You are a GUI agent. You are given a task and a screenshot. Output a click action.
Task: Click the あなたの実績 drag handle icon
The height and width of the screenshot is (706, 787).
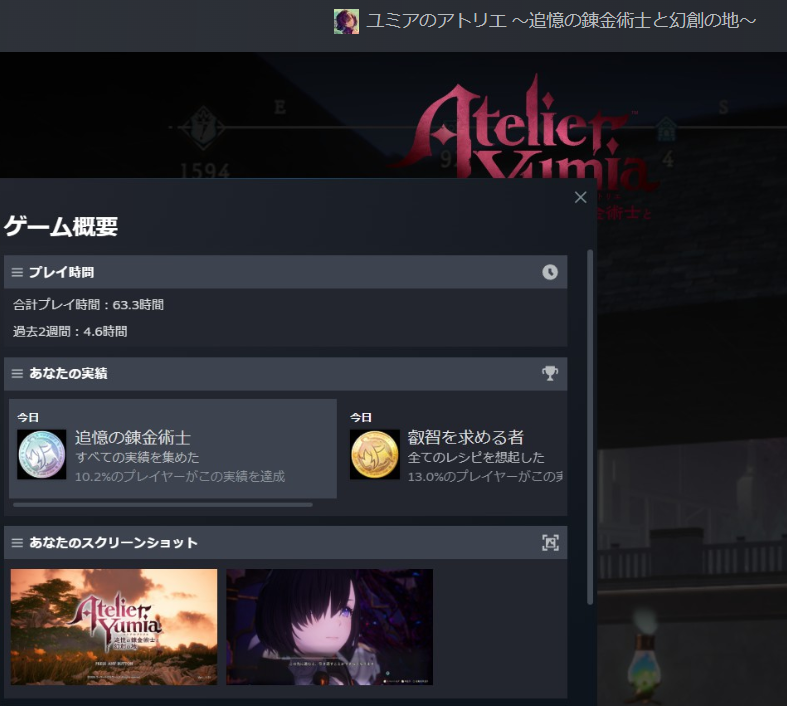[x=17, y=373]
